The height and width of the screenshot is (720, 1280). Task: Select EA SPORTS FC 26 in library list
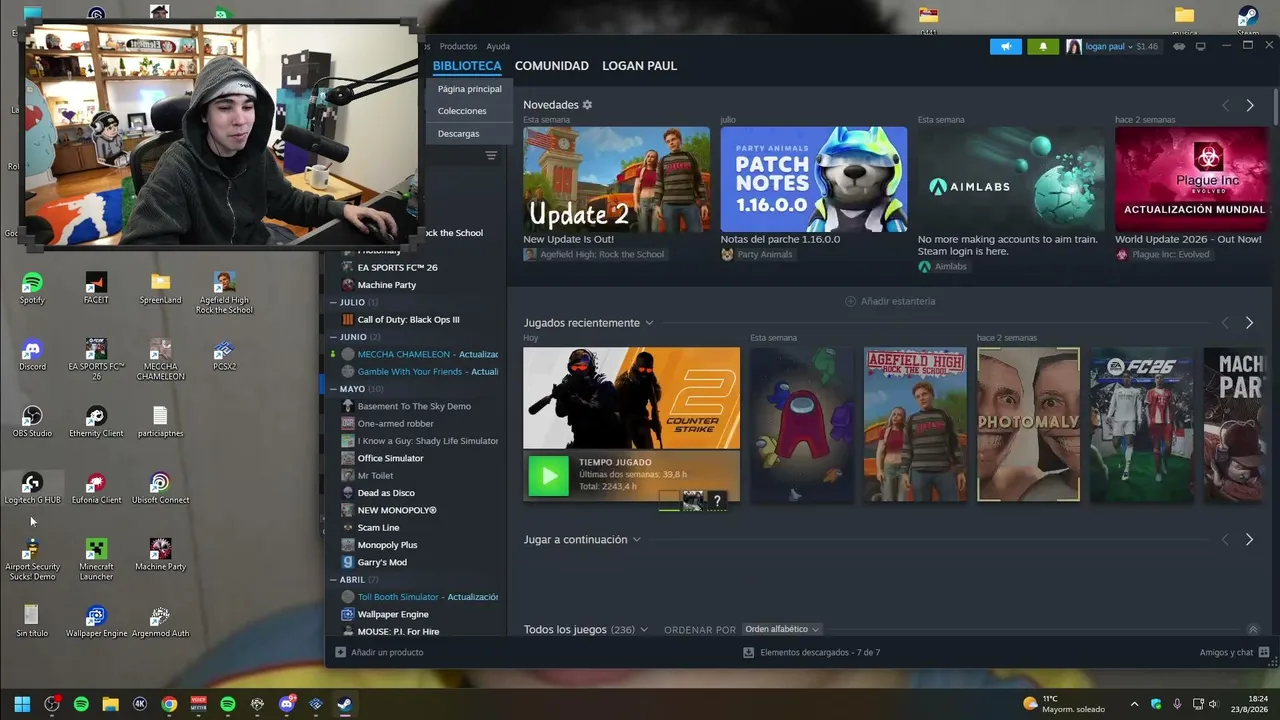[x=398, y=268]
